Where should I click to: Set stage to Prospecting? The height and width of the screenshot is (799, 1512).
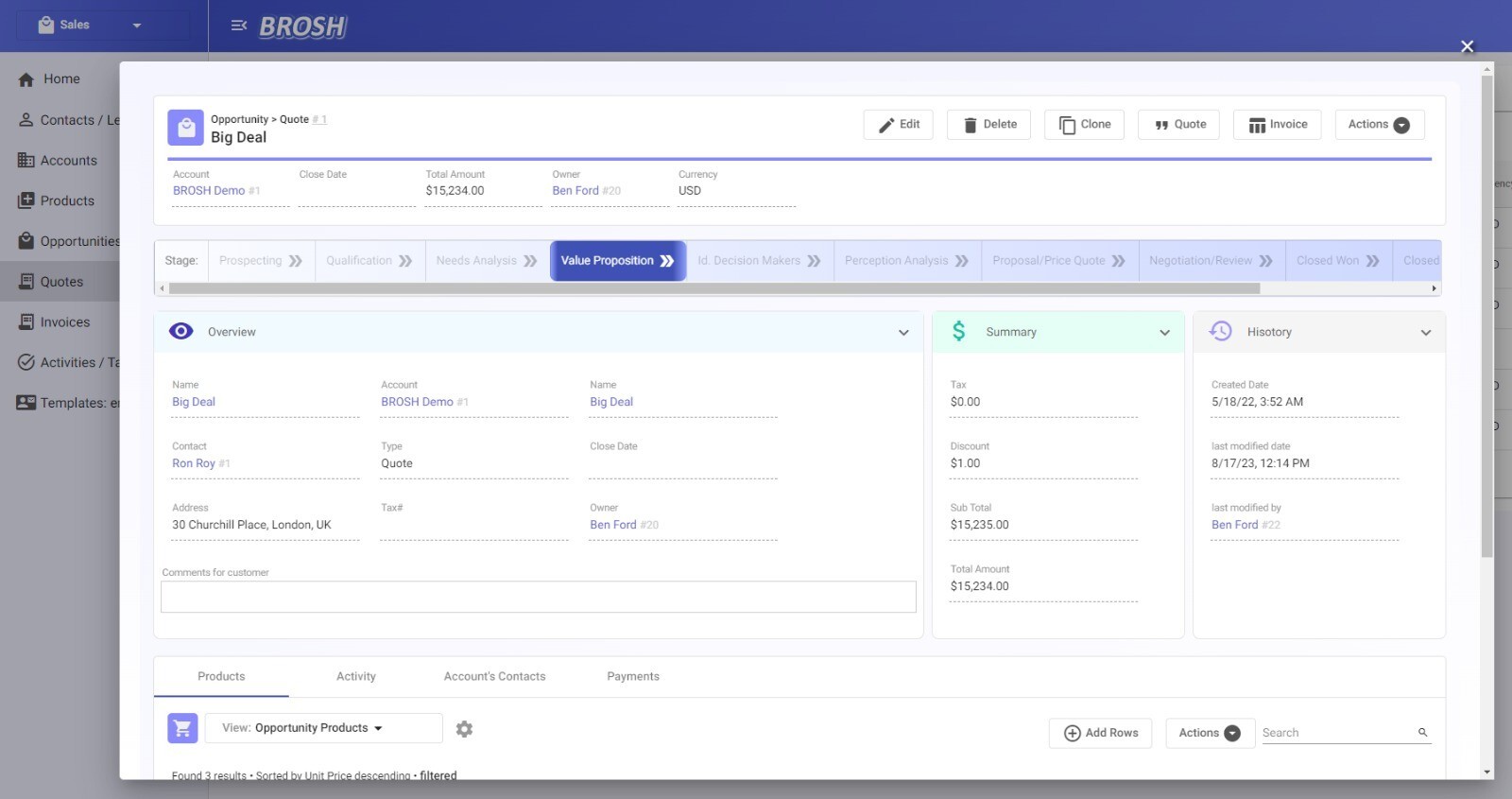point(261,261)
